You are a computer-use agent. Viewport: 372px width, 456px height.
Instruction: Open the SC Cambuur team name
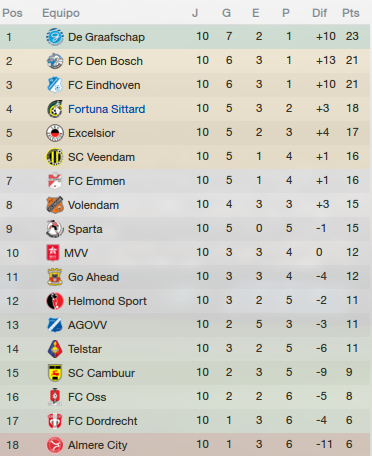point(101,373)
